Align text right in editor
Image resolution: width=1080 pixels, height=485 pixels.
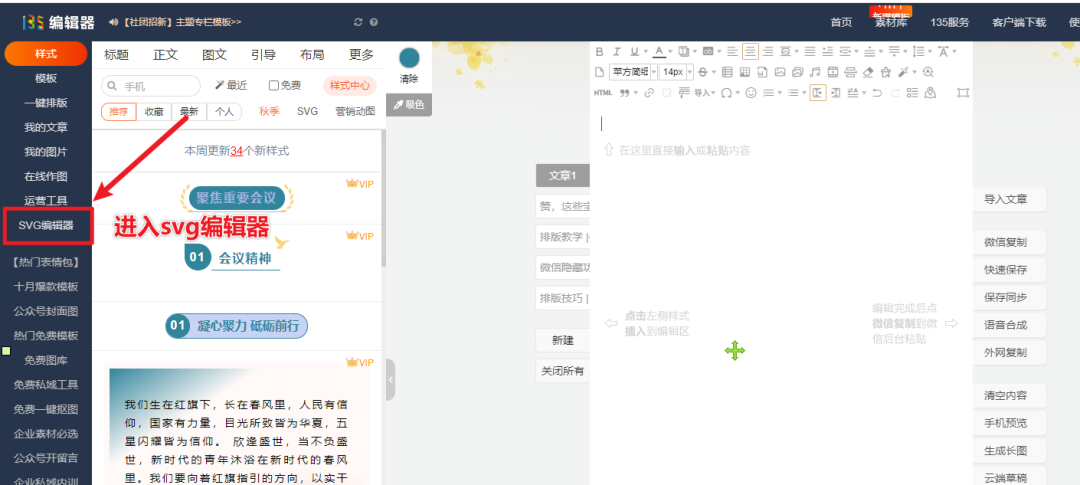[x=768, y=51]
